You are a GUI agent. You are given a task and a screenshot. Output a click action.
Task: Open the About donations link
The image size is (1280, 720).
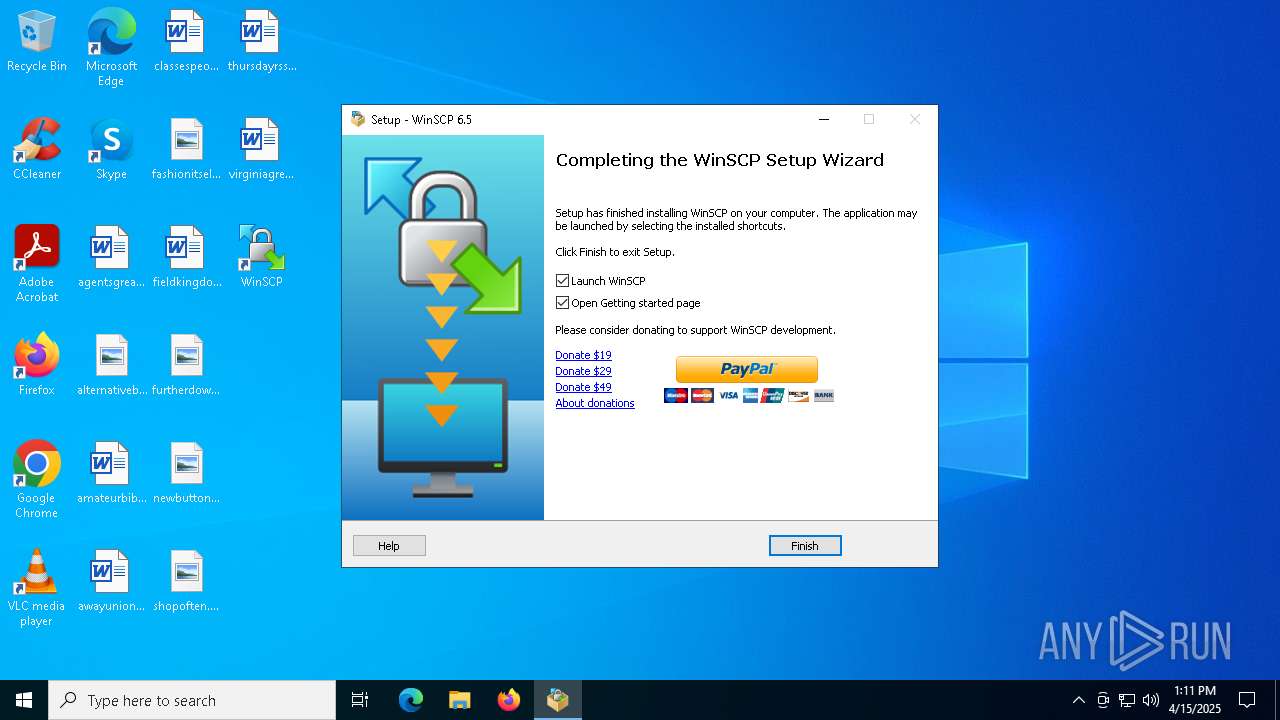[x=595, y=403]
